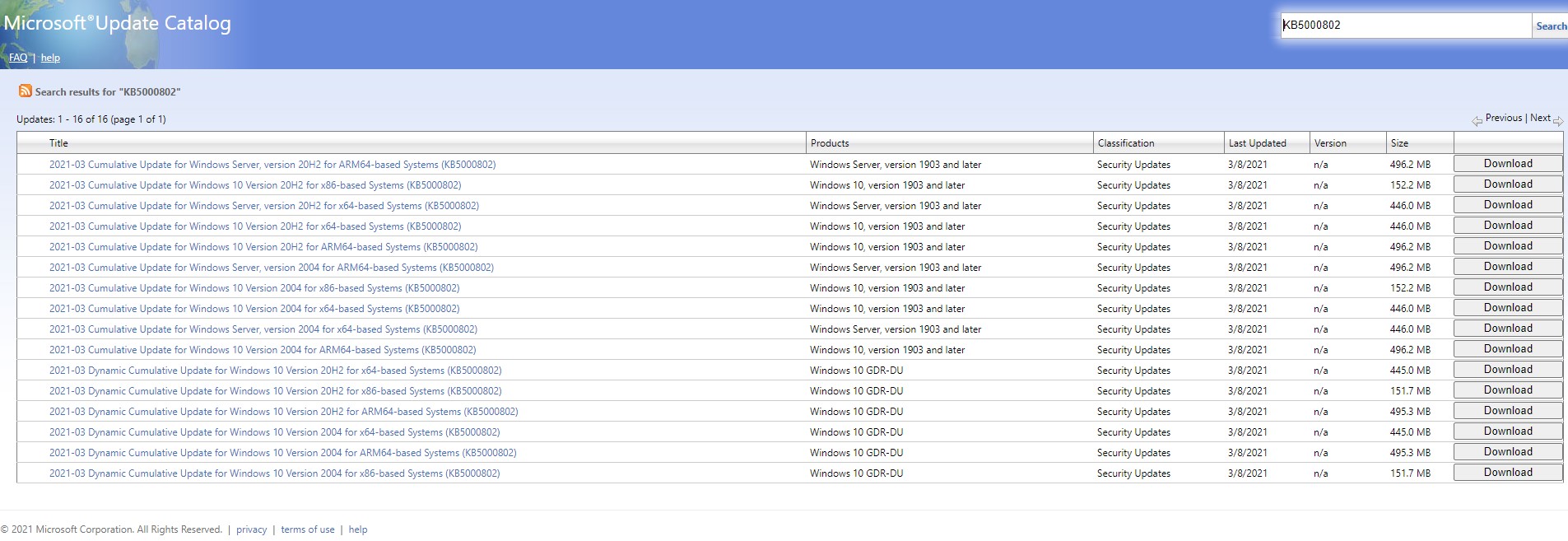
Task: Open Windows 10 2004 x86 cumulative update
Action: [x=254, y=288]
